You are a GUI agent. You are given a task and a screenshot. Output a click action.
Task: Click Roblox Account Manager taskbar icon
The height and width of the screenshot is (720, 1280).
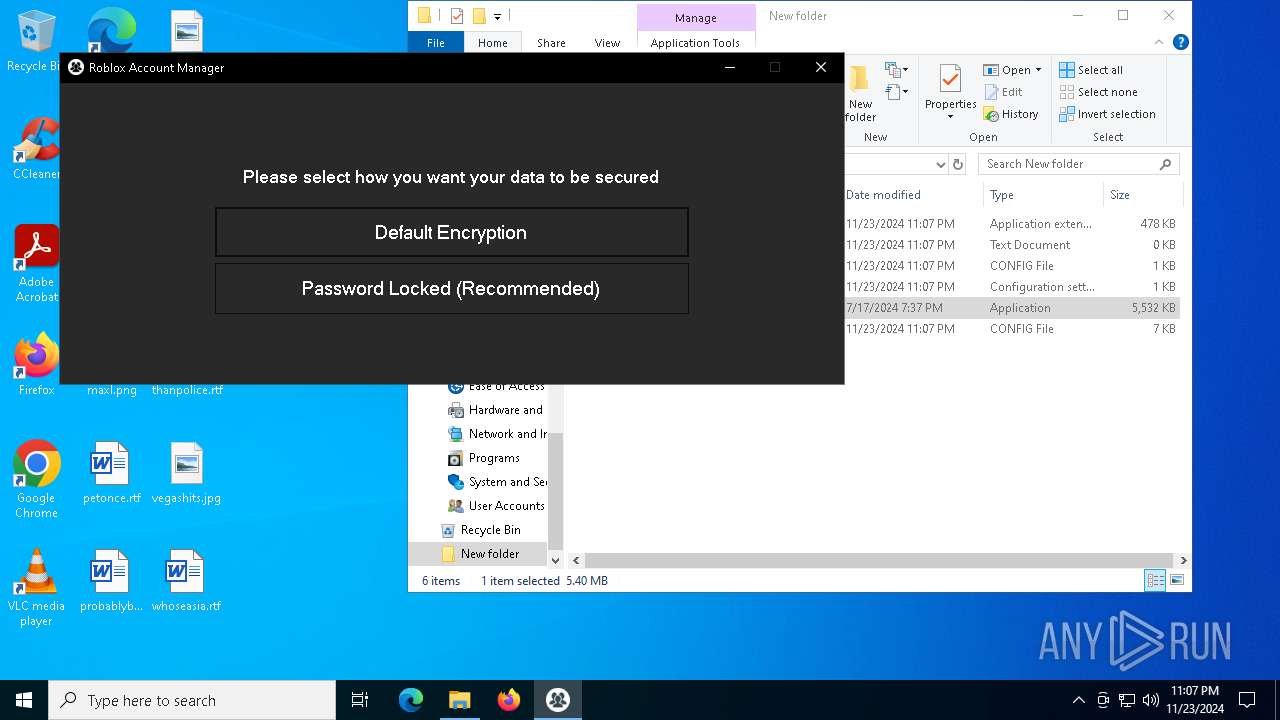(x=558, y=700)
